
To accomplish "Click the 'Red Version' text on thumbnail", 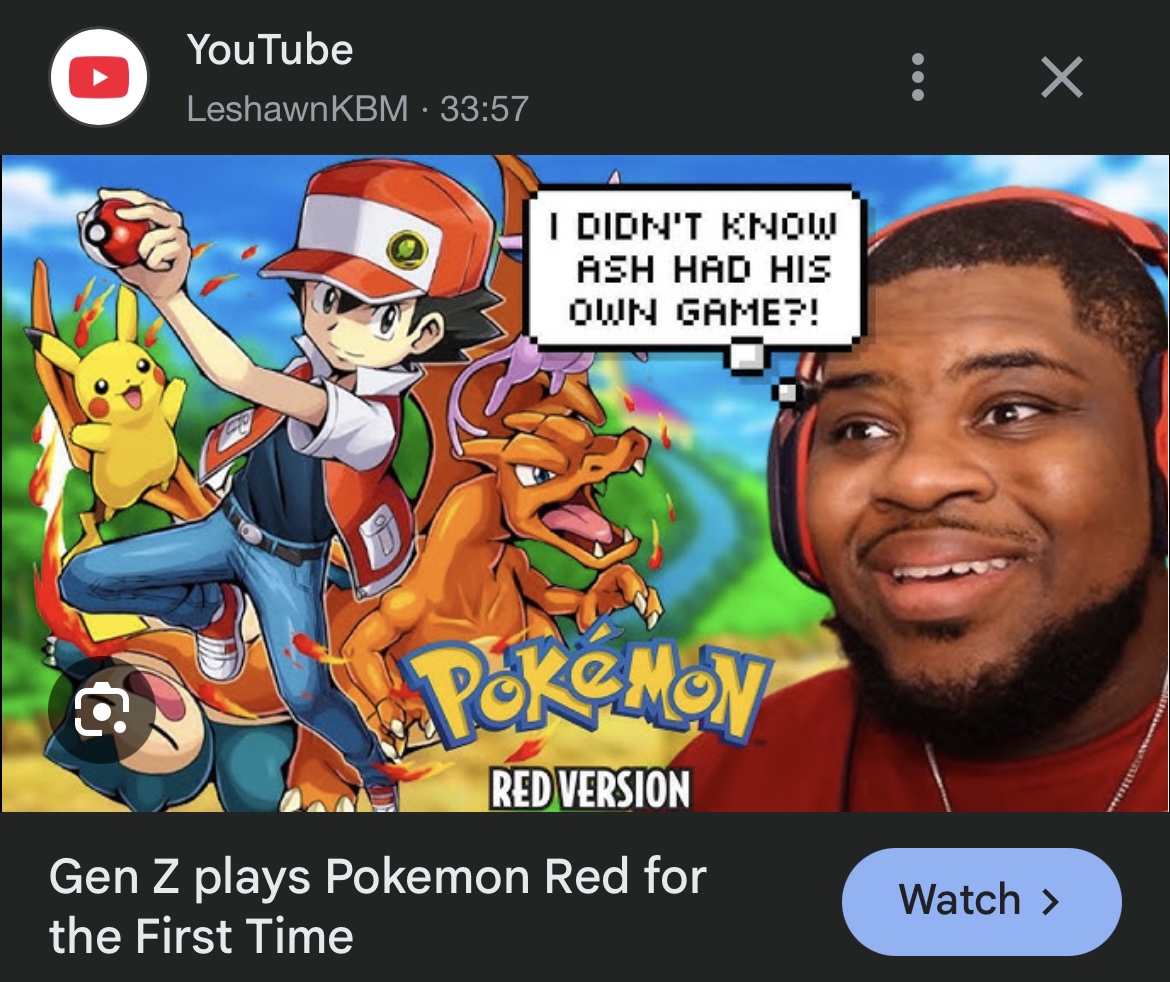I will tap(589, 789).
